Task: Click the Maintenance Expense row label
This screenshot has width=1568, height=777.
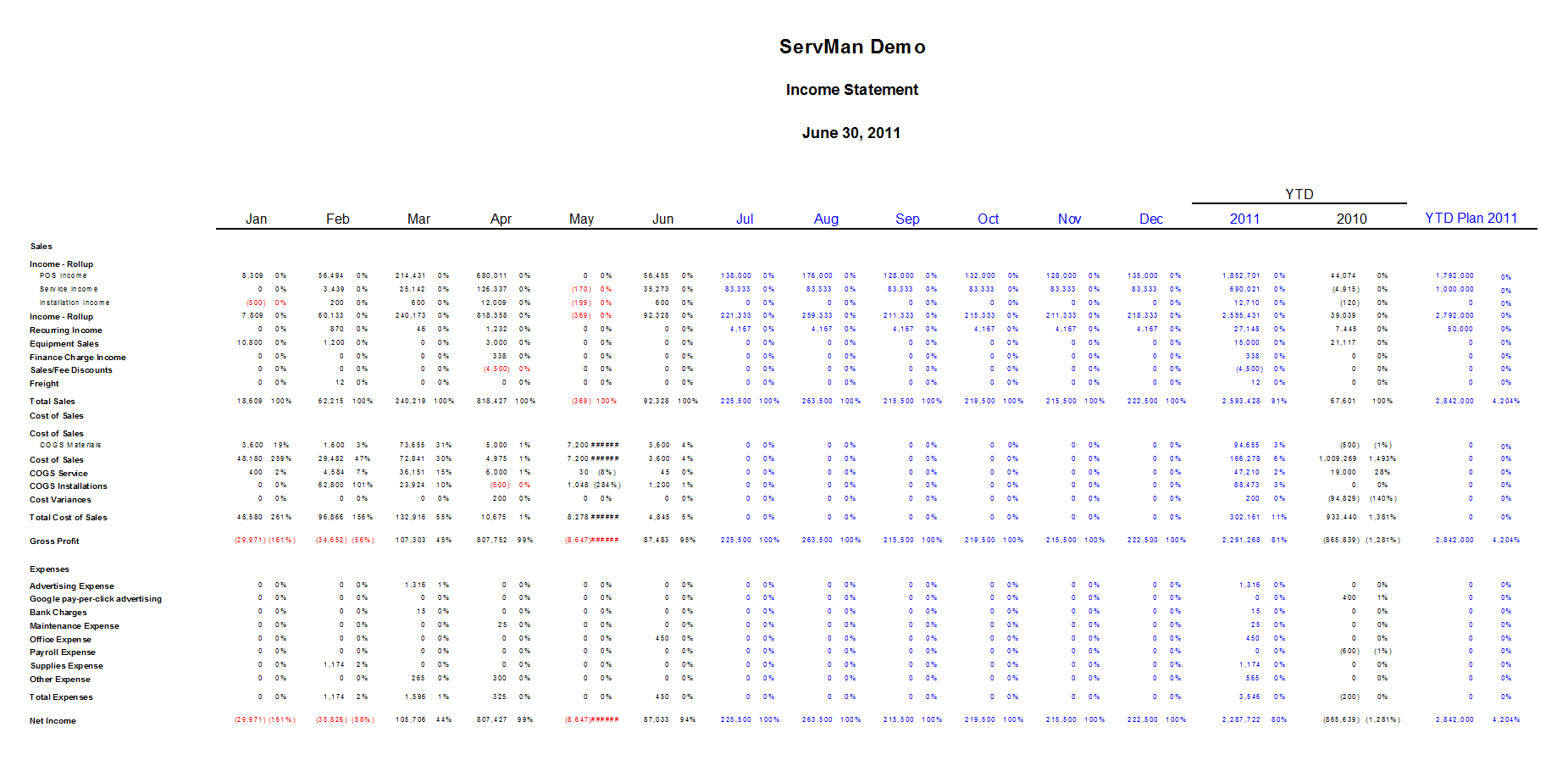Action: click(x=75, y=626)
